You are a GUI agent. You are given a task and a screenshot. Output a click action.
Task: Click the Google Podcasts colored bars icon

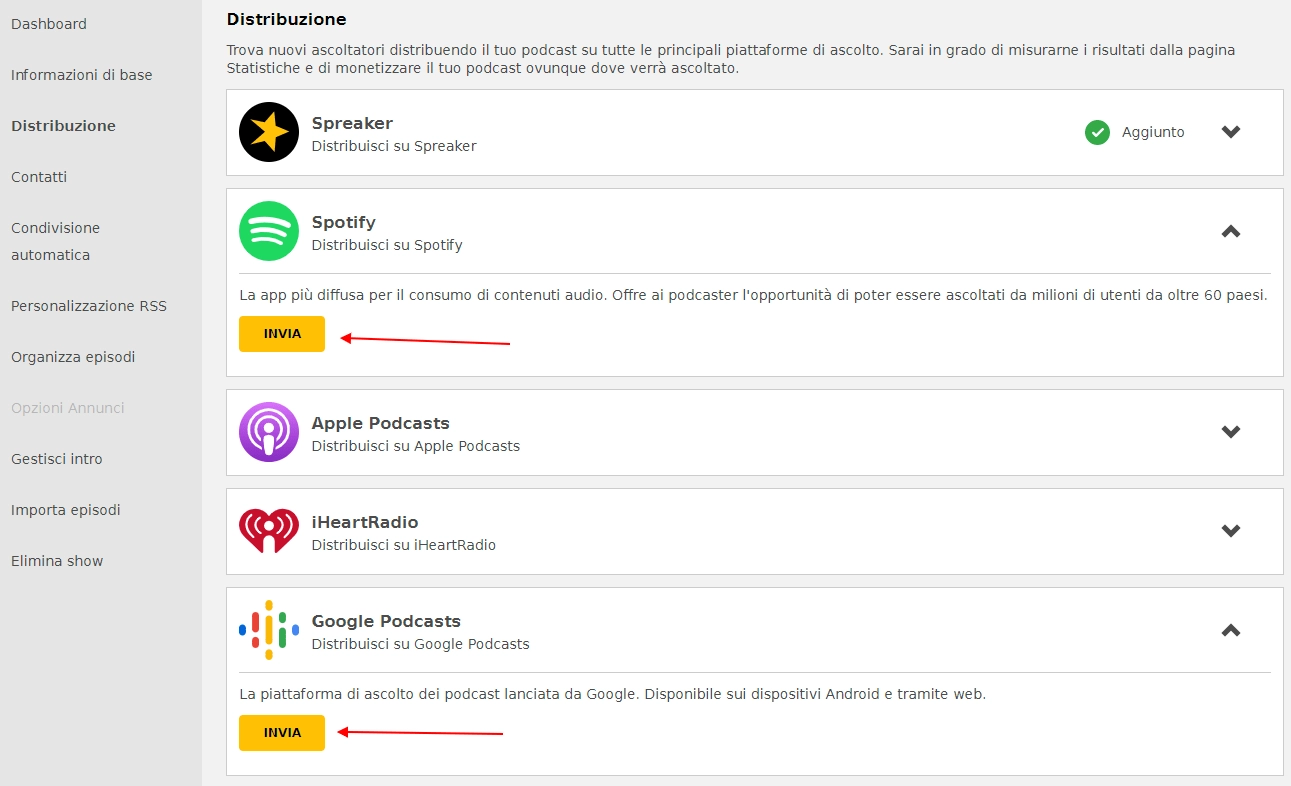click(x=269, y=630)
